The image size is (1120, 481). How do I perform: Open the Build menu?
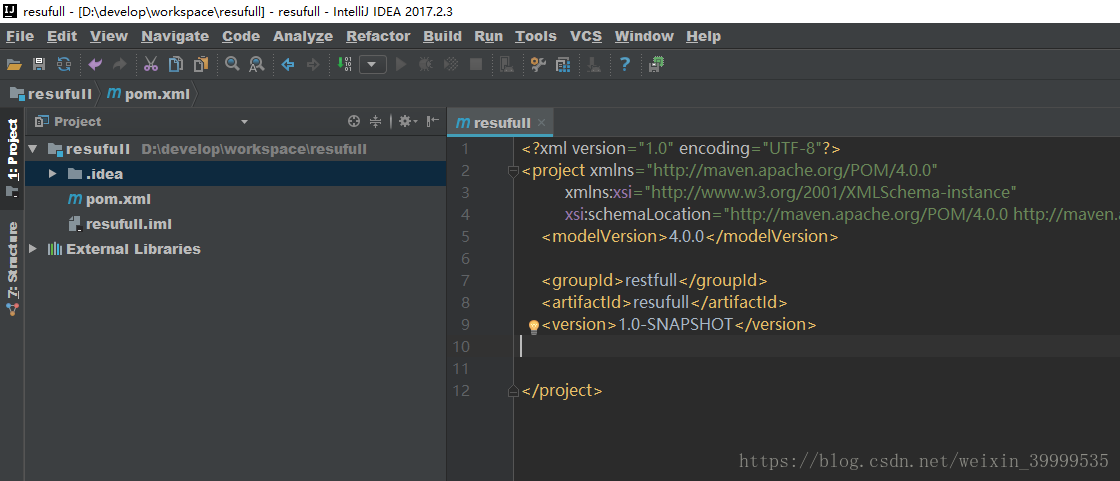pyautogui.click(x=442, y=36)
